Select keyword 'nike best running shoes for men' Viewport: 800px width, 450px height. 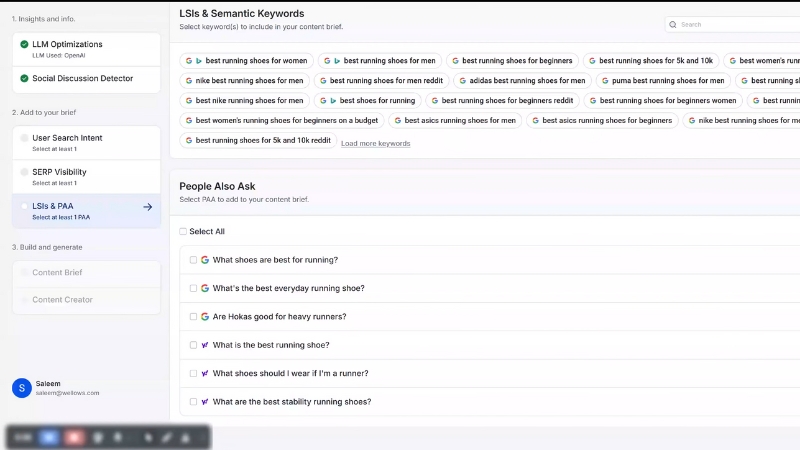click(x=244, y=81)
